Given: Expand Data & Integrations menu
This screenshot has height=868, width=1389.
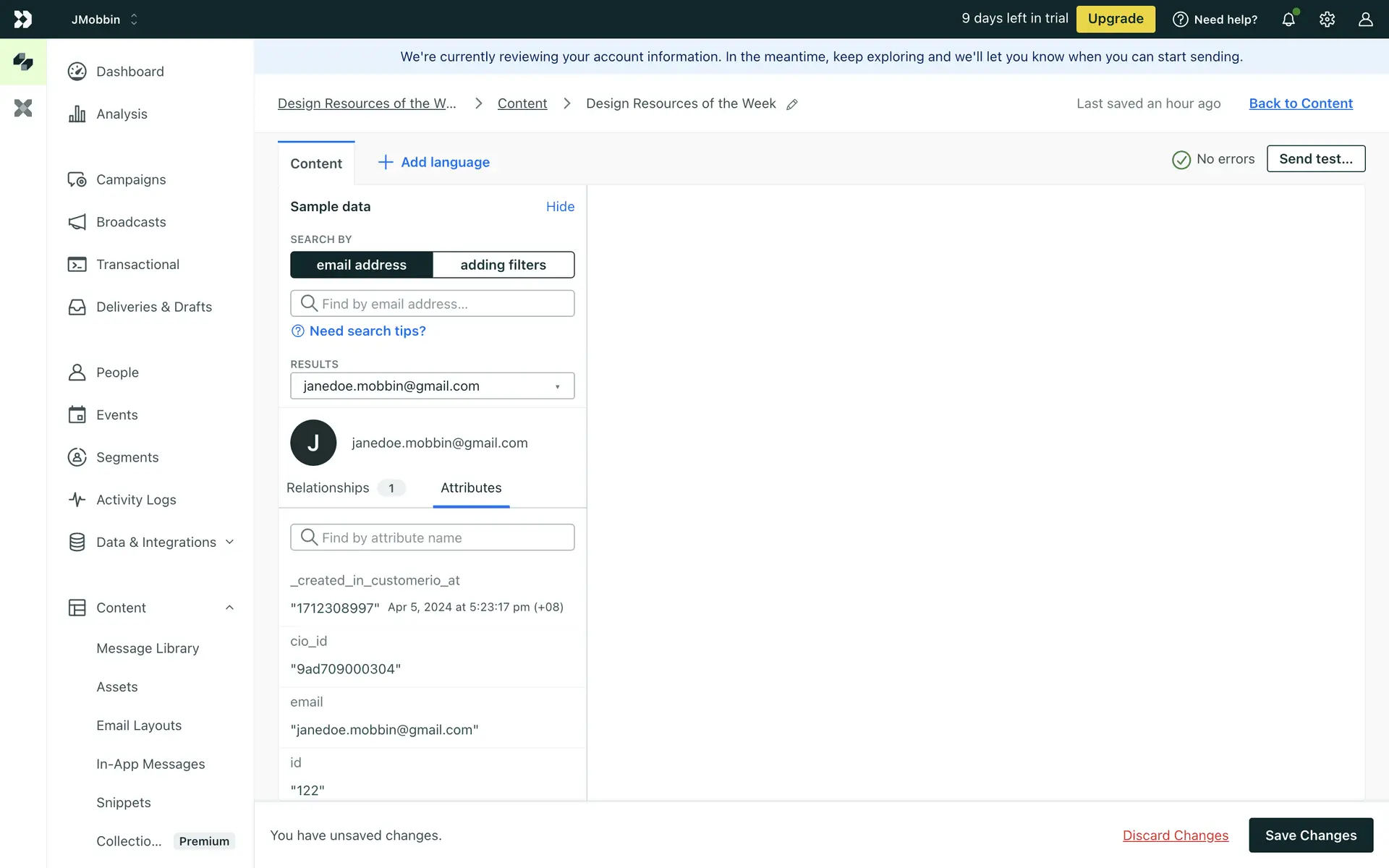Looking at the screenshot, I should 229,542.
